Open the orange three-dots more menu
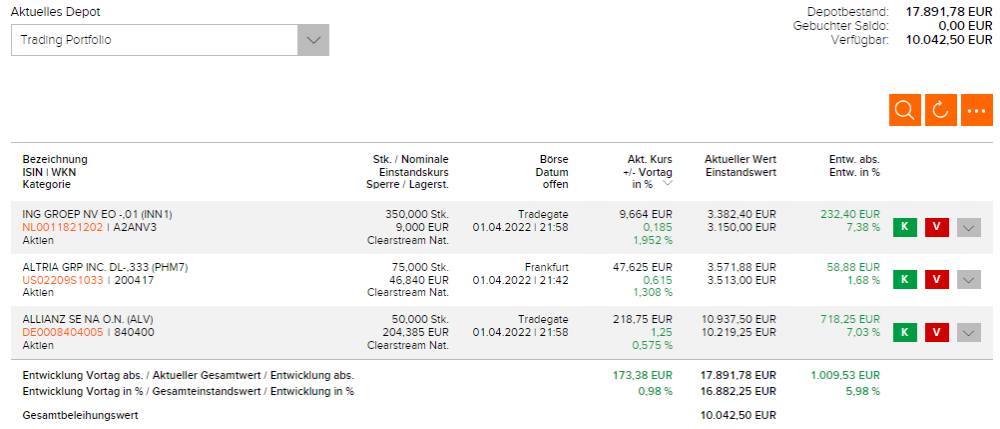Image resolution: width=1000 pixels, height=429 pixels. point(976,110)
